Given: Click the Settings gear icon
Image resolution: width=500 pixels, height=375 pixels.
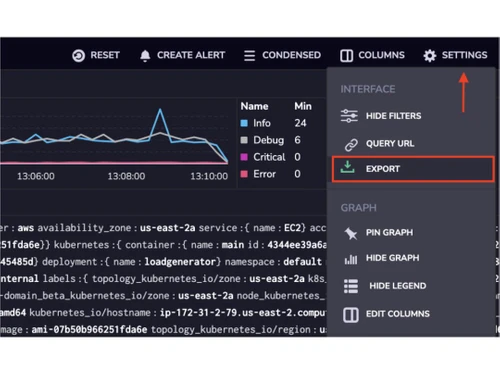Looking at the screenshot, I should (430, 55).
